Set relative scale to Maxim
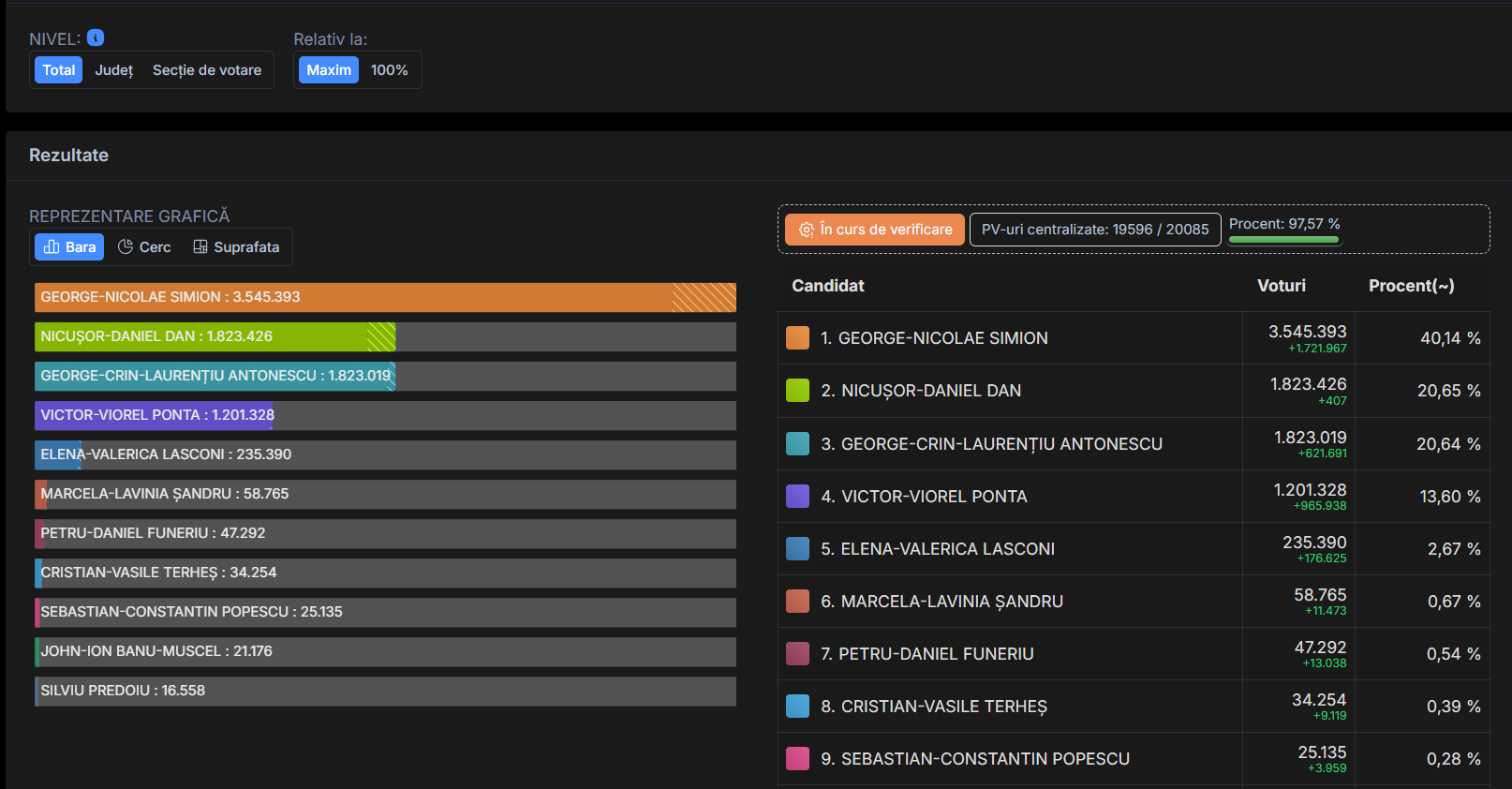 (x=329, y=70)
